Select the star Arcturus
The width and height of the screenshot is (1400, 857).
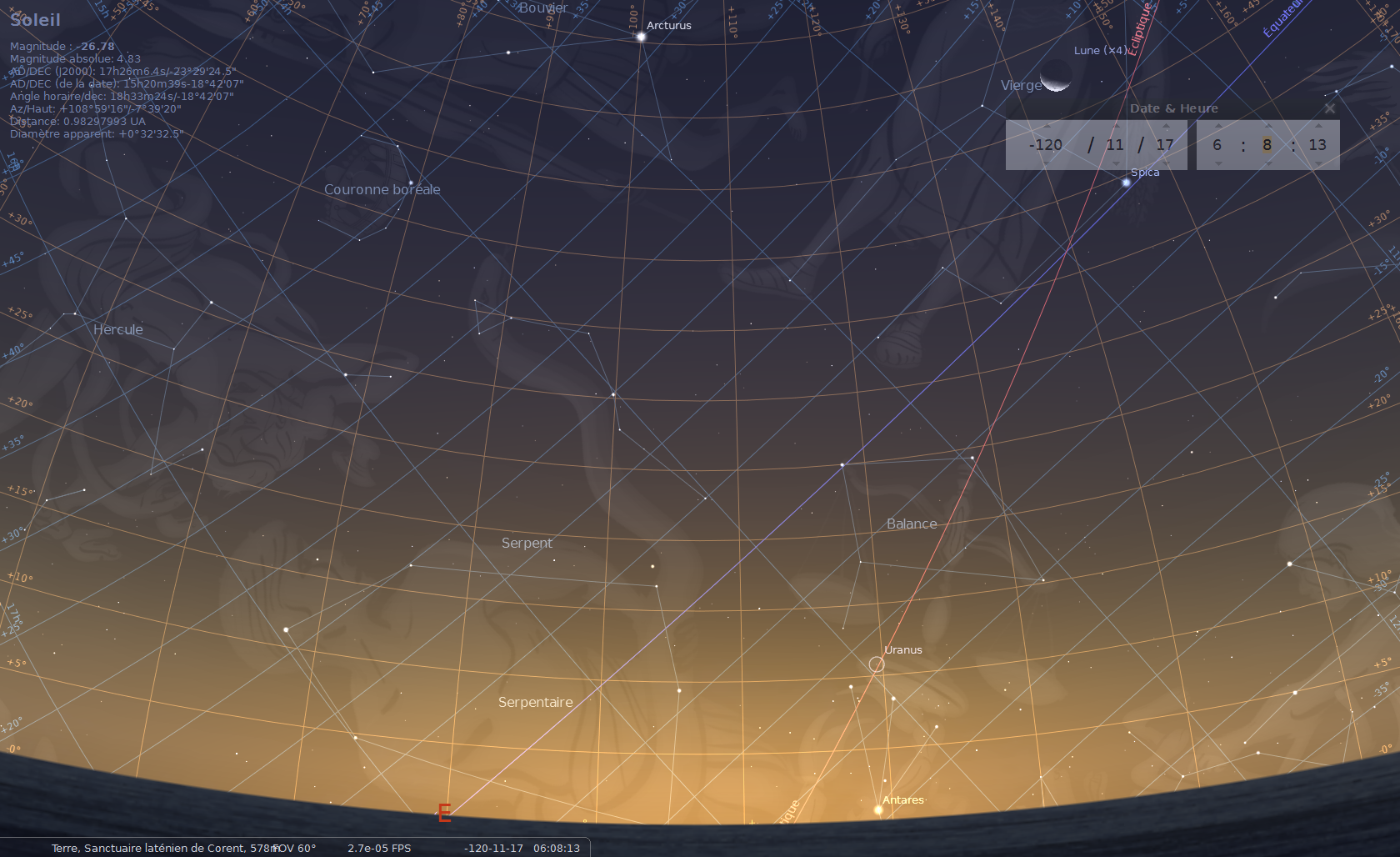641,37
